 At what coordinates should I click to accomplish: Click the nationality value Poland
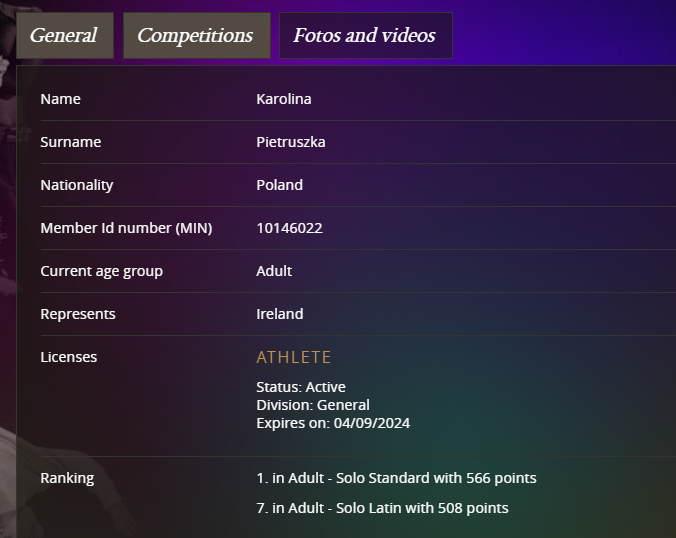pyautogui.click(x=279, y=185)
